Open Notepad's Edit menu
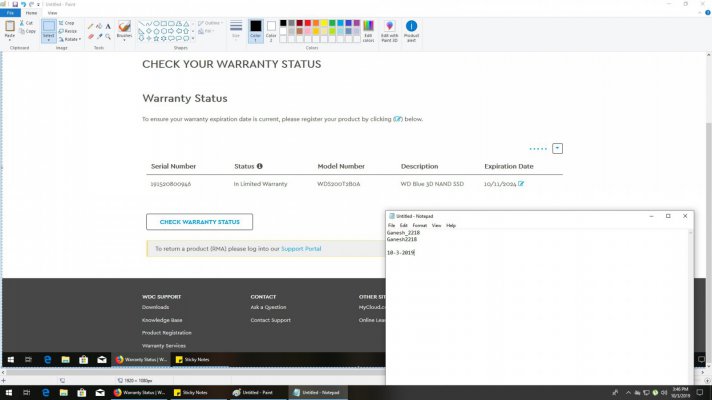Screen dimensions: 712x400 404,226
